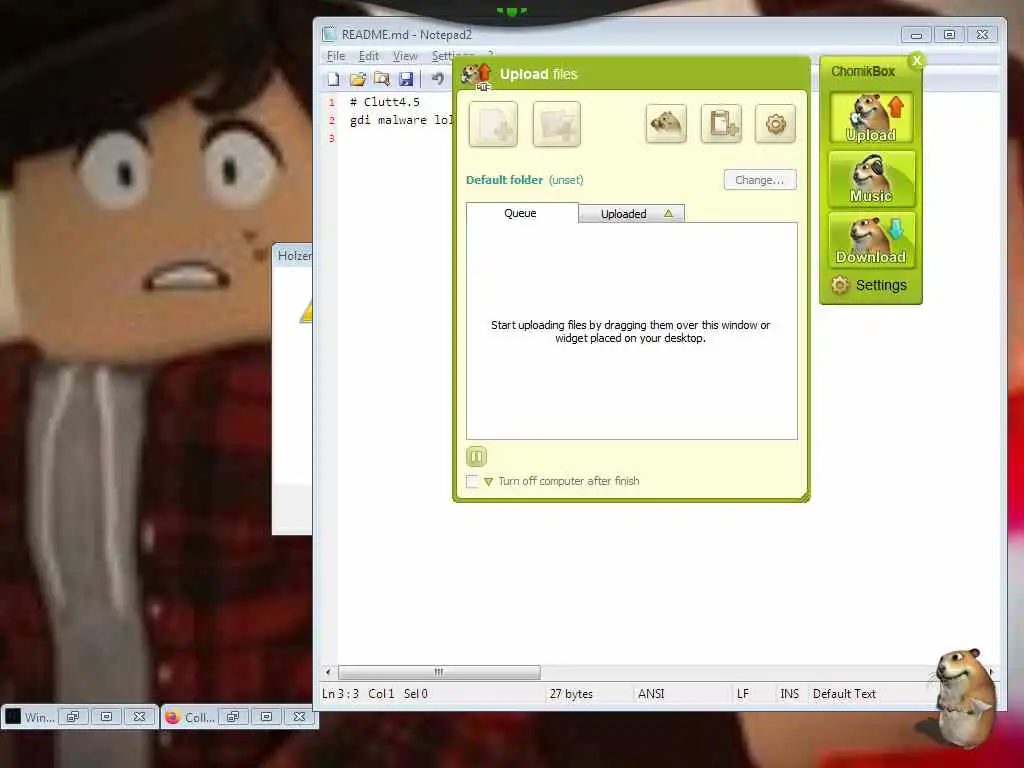Click the empty upload queue list area
This screenshot has height=768, width=1024.
632,331
